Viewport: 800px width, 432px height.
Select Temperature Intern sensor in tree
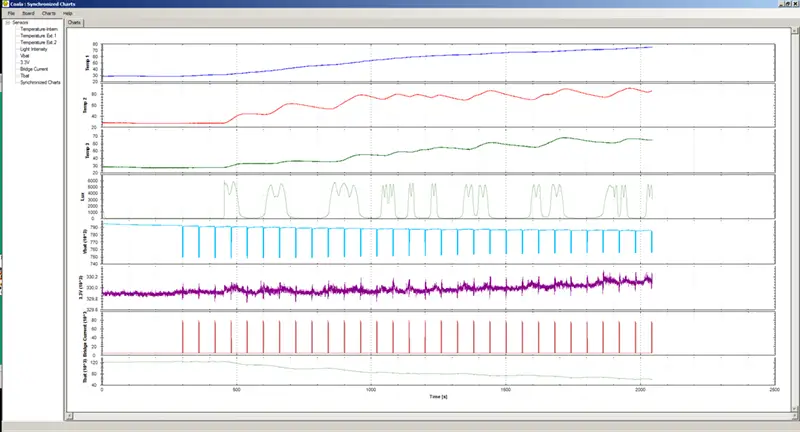39,29
